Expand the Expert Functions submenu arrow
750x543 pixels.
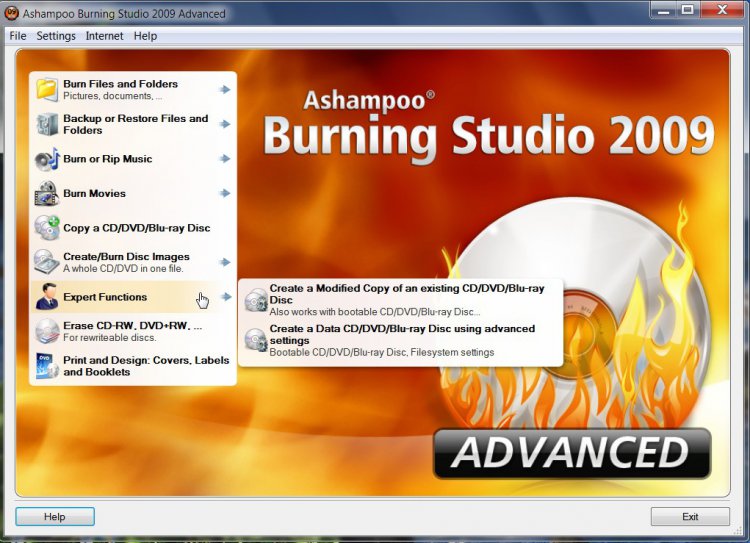226,297
